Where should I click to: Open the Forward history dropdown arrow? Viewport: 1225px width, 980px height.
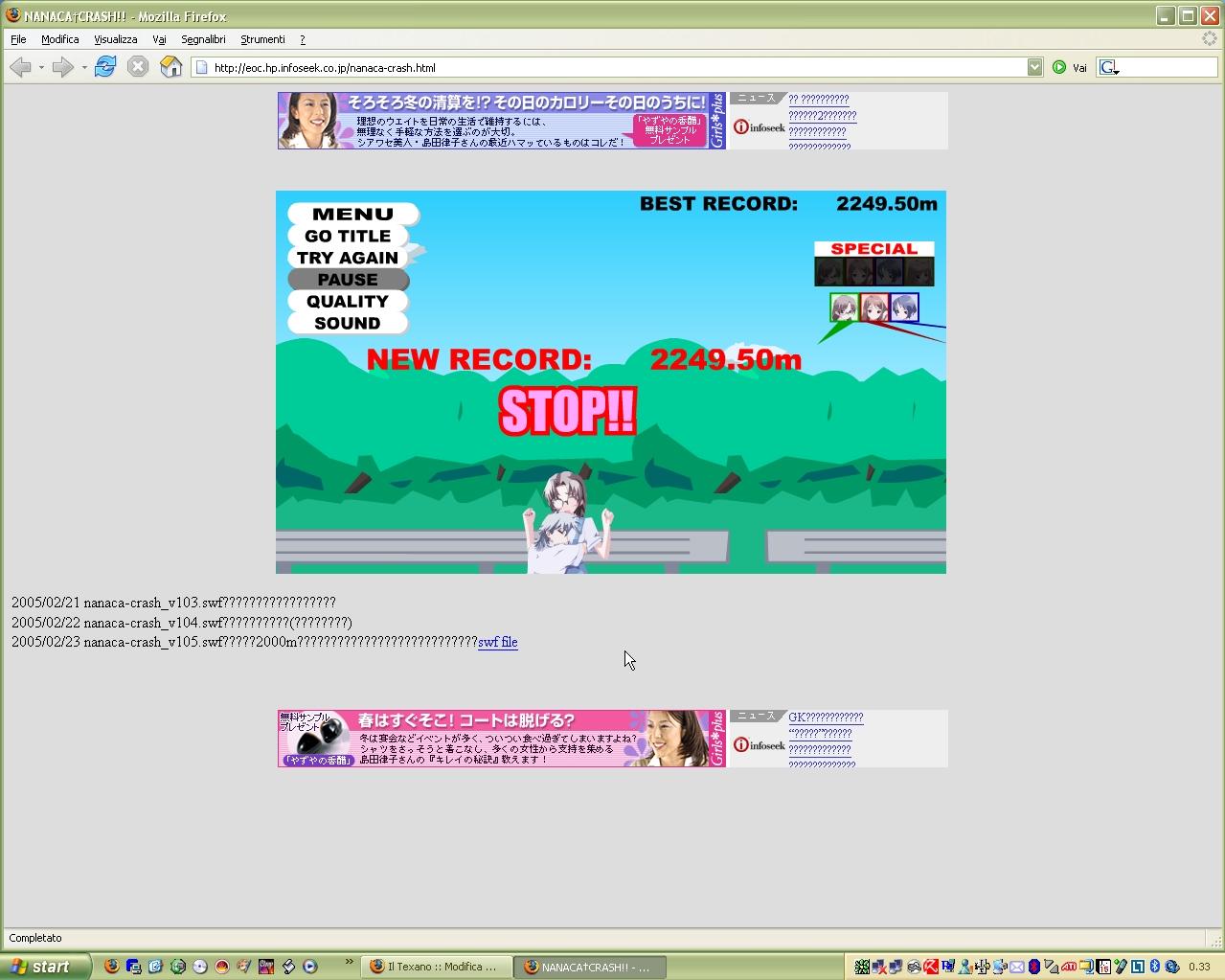click(x=84, y=67)
